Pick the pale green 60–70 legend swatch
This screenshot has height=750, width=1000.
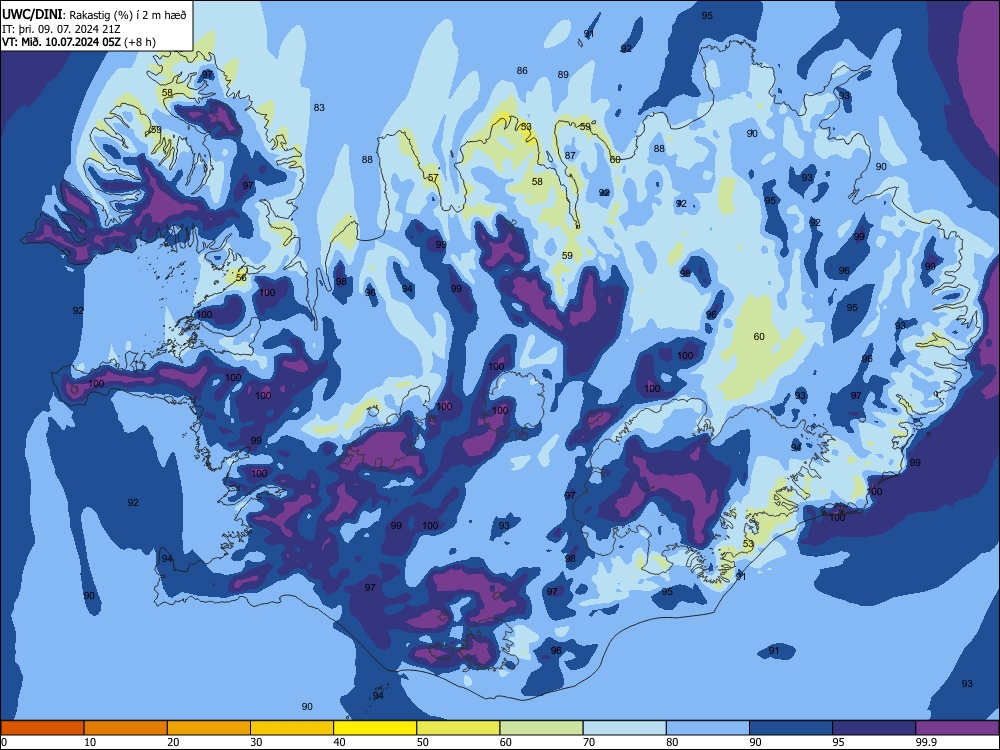[x=541, y=728]
